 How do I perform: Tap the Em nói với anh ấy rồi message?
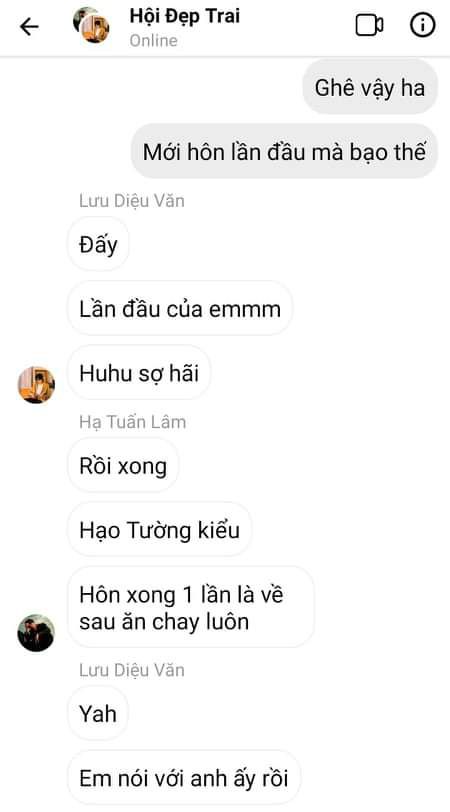point(184,778)
